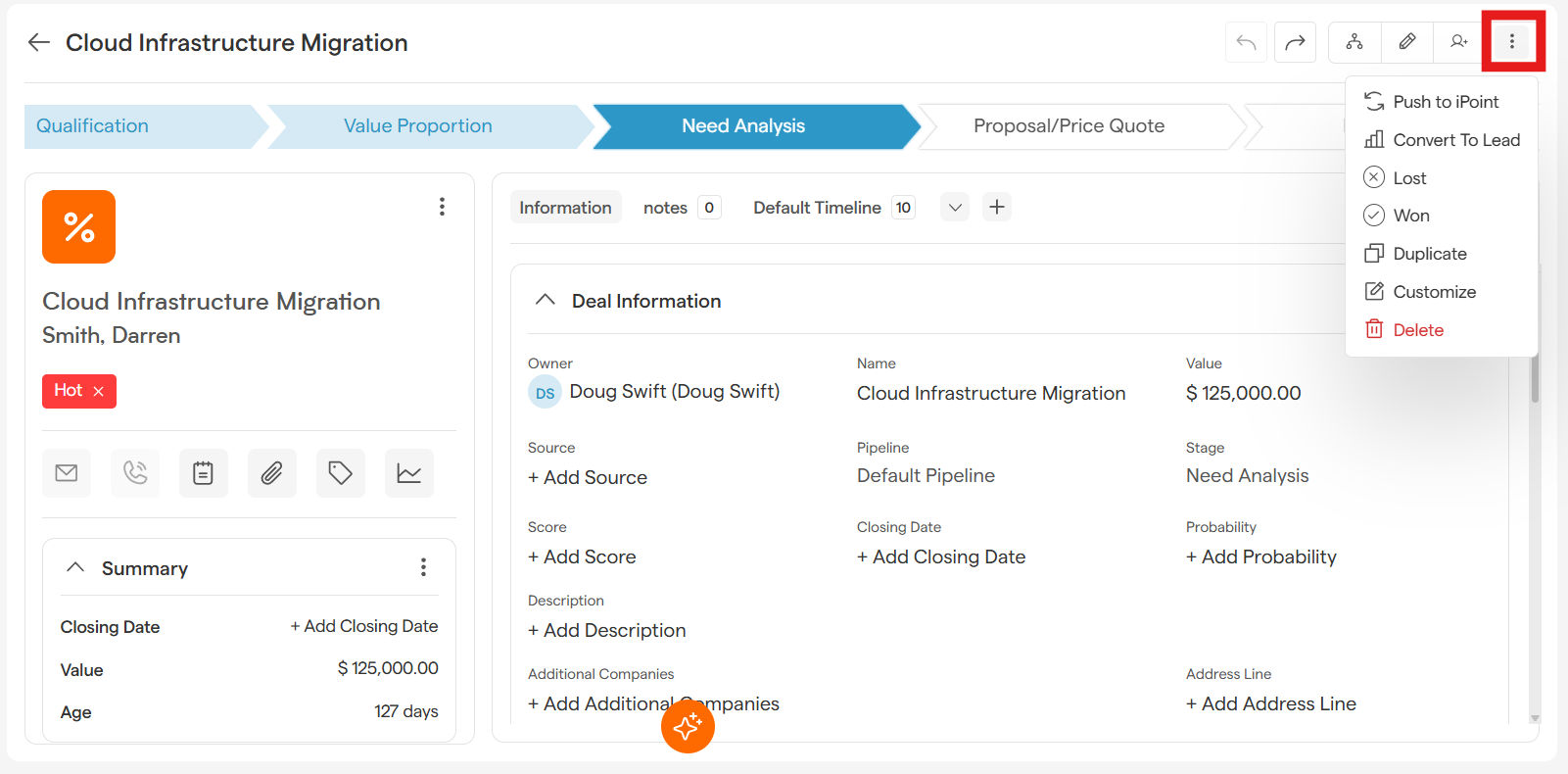Mark the deal as Won
The height and width of the screenshot is (774, 1568).
(x=1410, y=216)
